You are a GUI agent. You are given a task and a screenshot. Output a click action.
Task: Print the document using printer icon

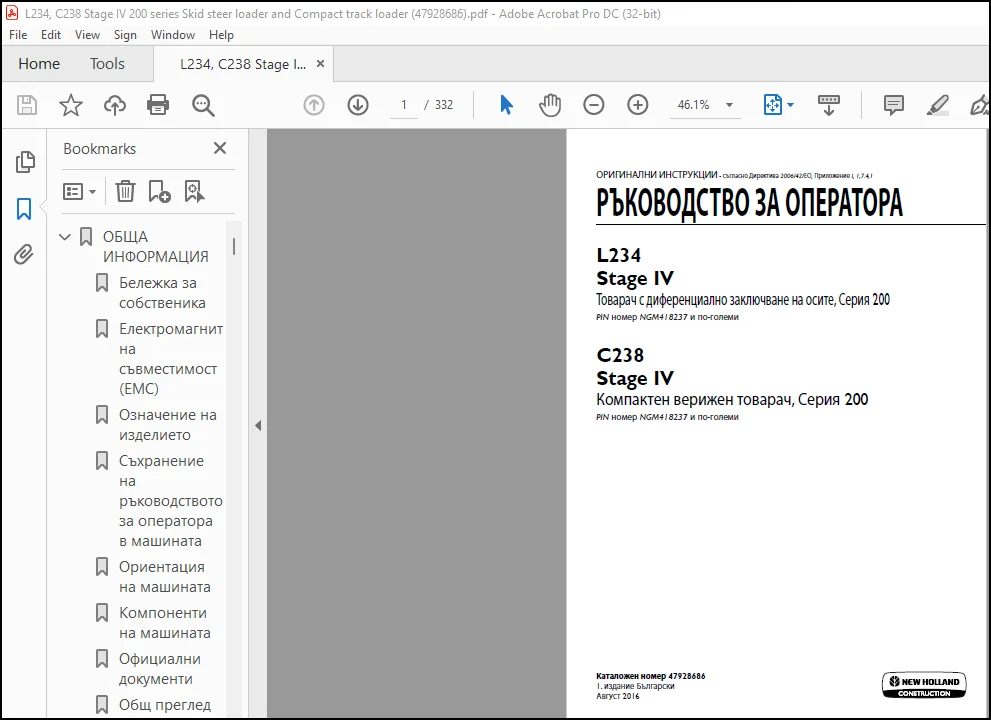click(158, 105)
